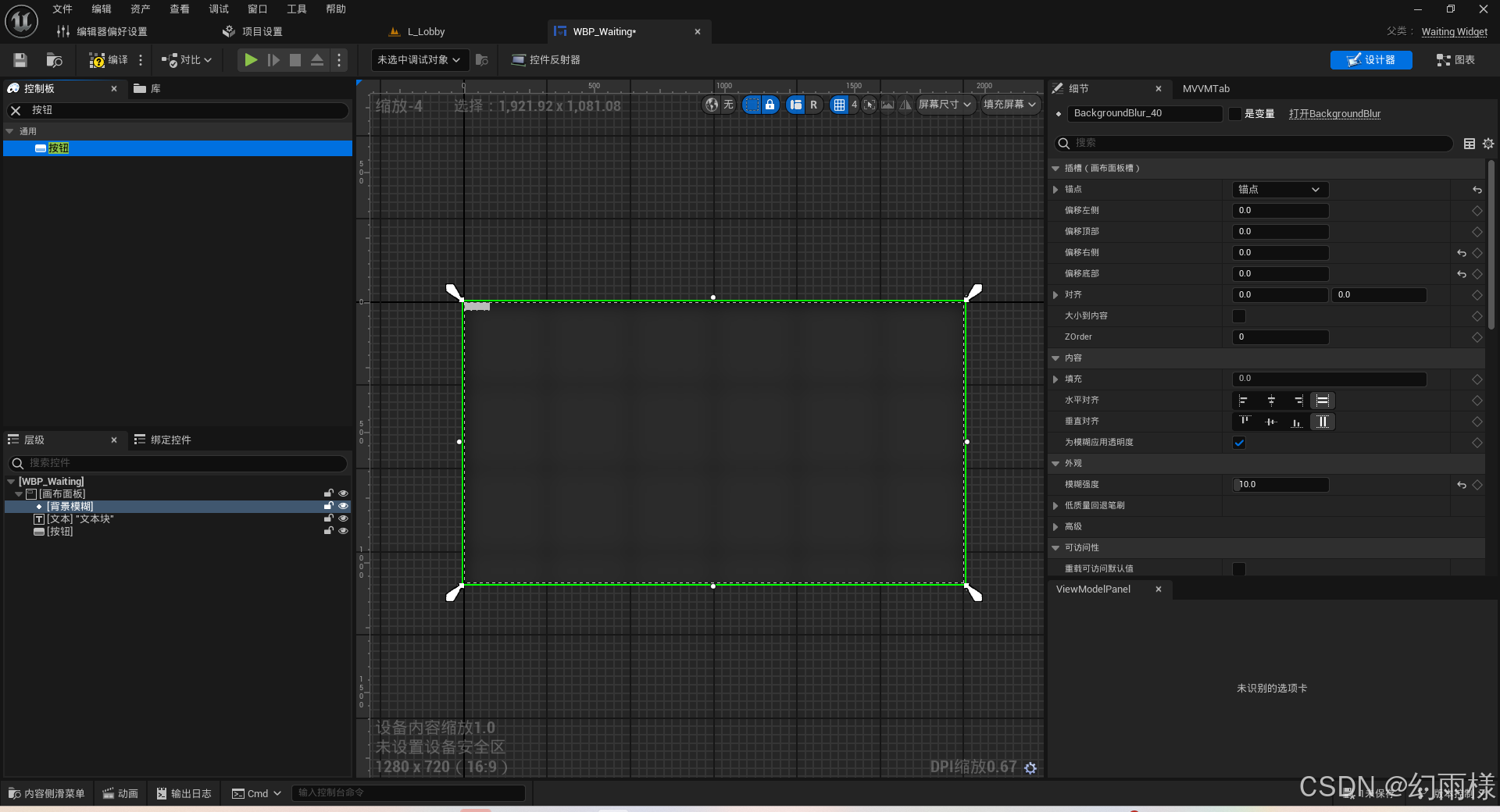Expand the 对齐 alignment property
The height and width of the screenshot is (812, 1500).
[1055, 295]
